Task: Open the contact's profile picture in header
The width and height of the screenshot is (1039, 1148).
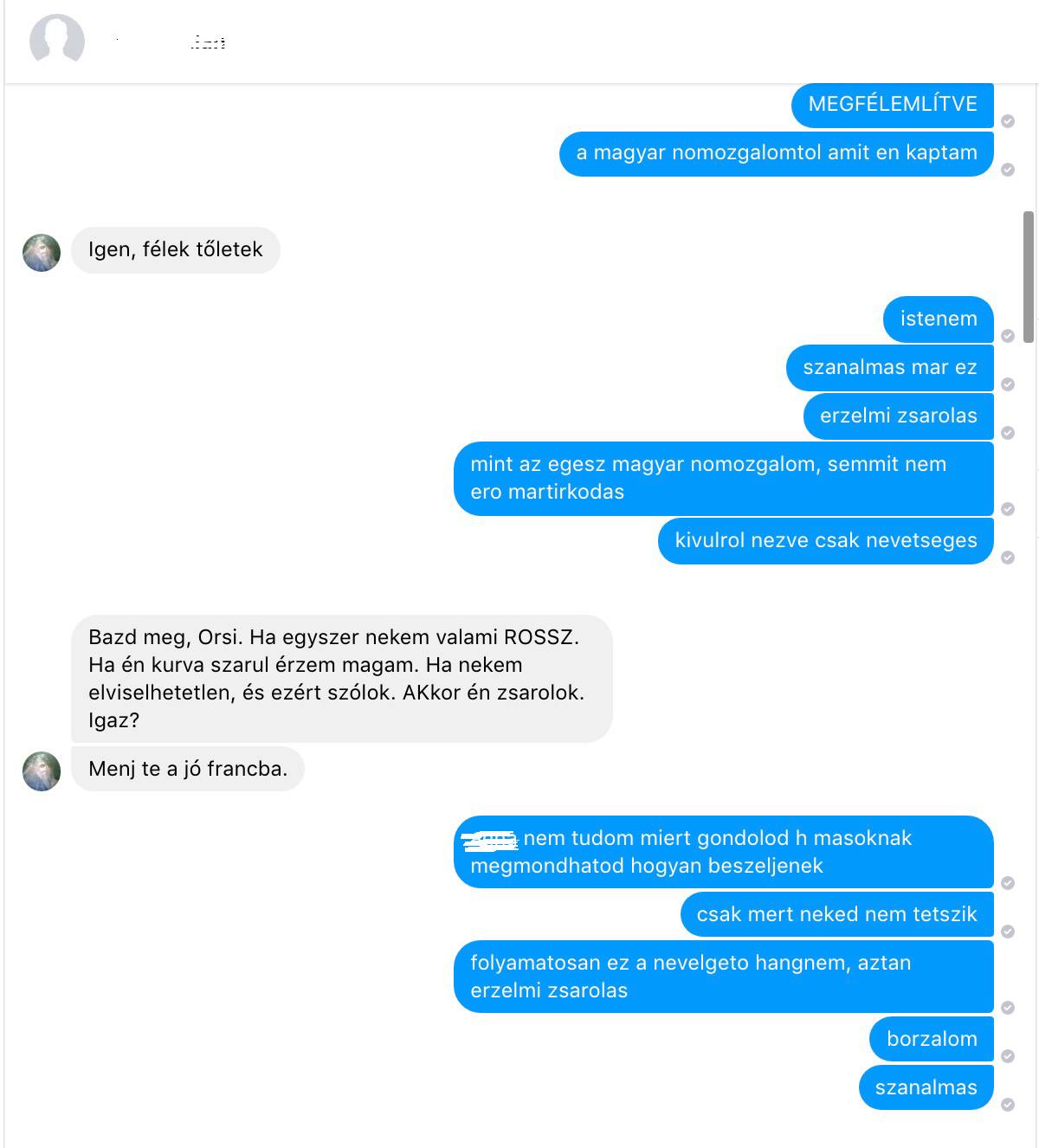Action: [x=57, y=42]
